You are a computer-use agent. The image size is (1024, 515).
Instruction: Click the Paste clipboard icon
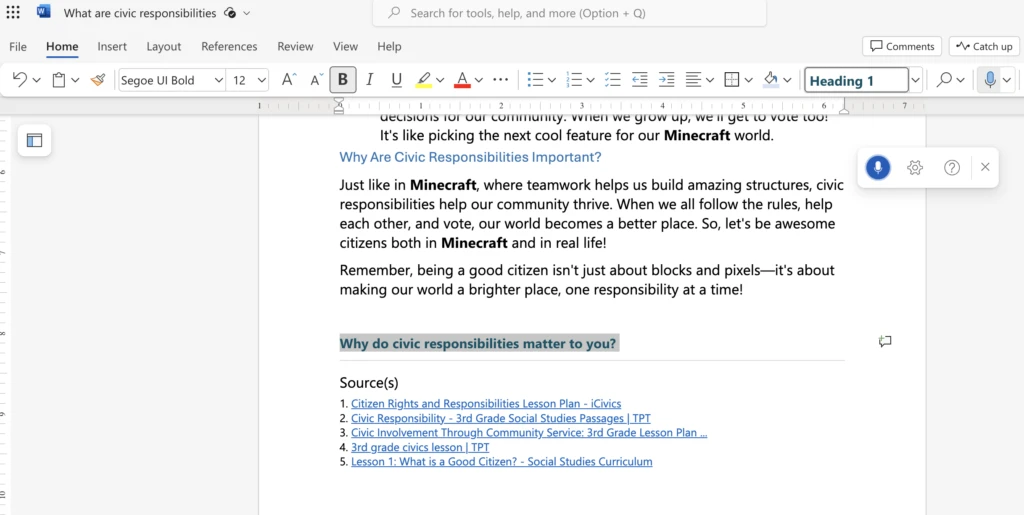click(59, 80)
